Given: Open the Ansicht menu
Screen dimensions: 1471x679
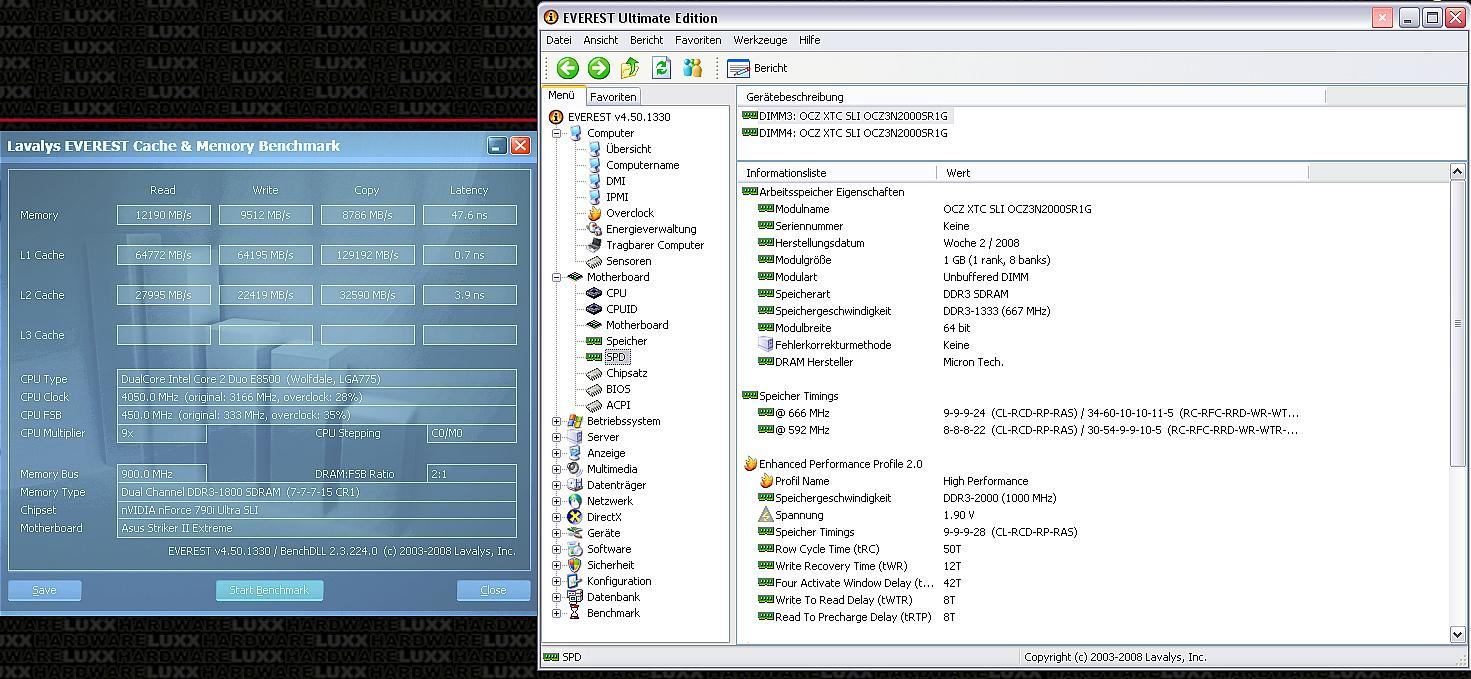Looking at the screenshot, I should pos(601,40).
